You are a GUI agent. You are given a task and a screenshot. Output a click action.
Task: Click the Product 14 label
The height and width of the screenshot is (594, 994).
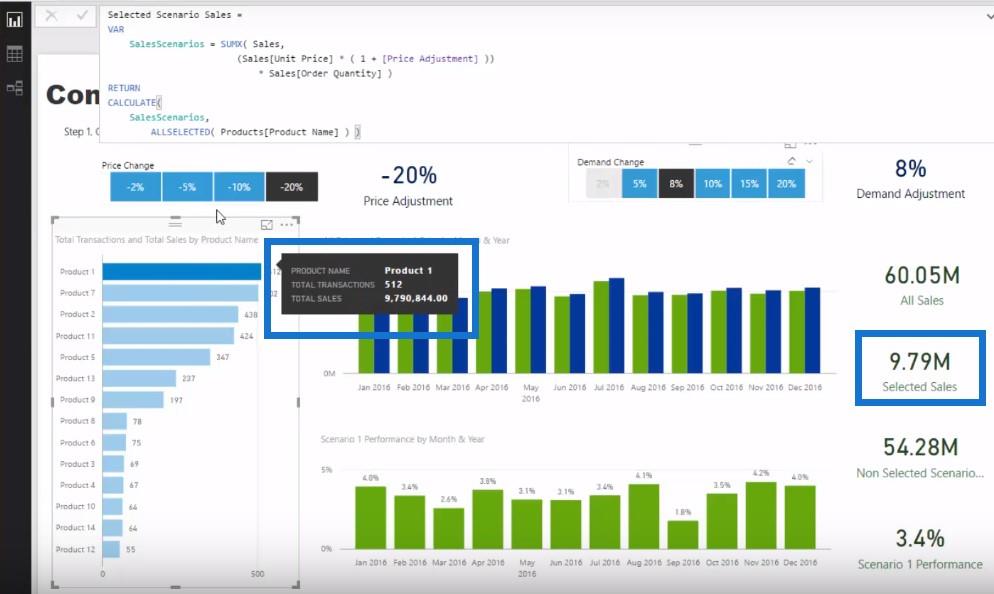(75, 527)
